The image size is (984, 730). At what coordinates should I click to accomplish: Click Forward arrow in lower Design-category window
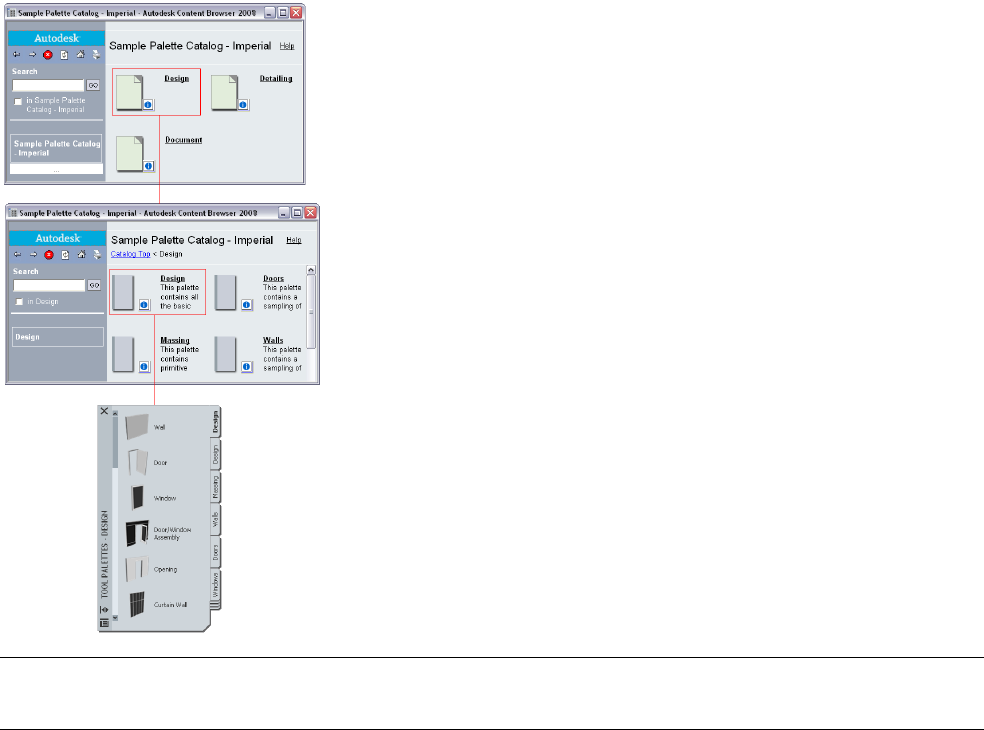pos(33,254)
